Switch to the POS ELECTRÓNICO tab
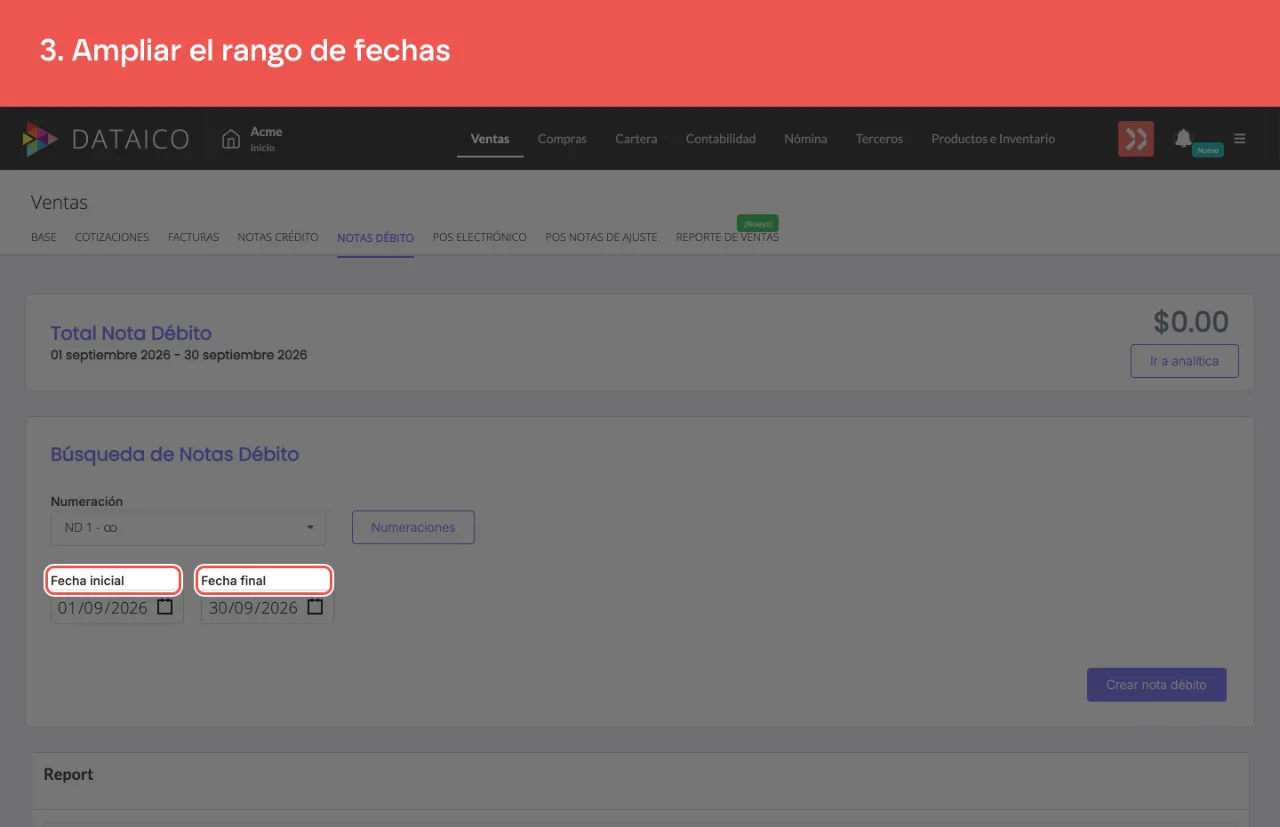This screenshot has width=1280, height=827. click(479, 237)
